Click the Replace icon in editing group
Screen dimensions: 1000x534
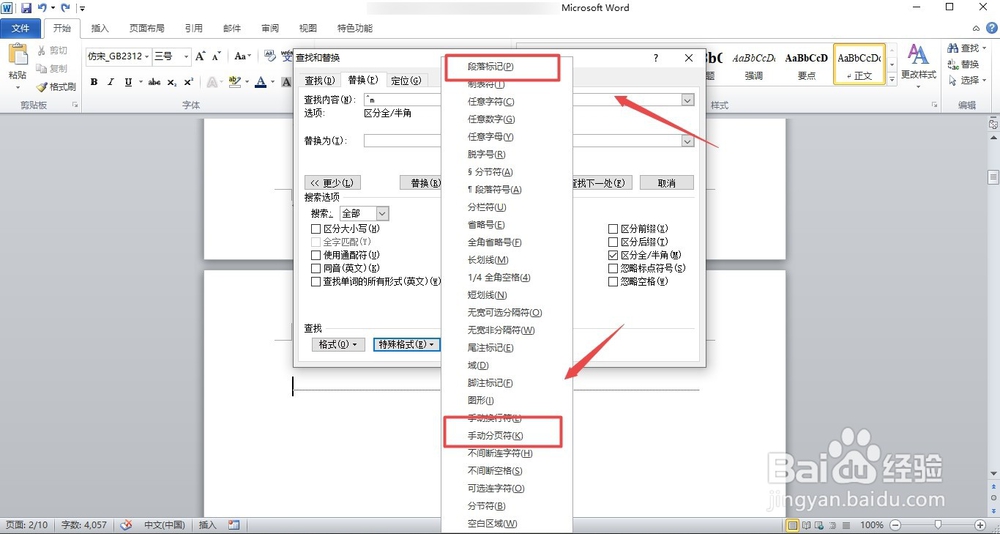tap(953, 64)
